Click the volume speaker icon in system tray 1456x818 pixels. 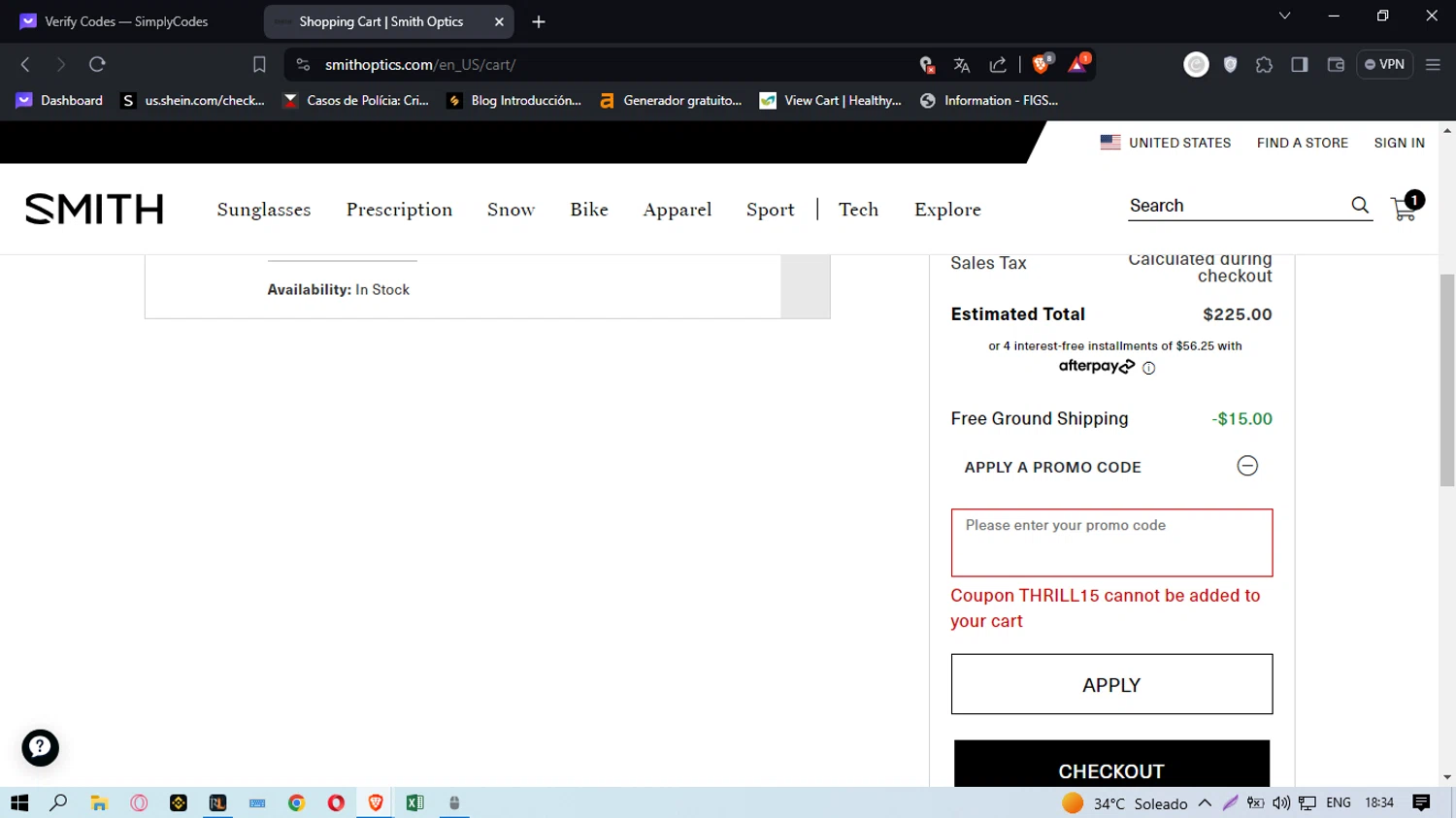point(1281,802)
